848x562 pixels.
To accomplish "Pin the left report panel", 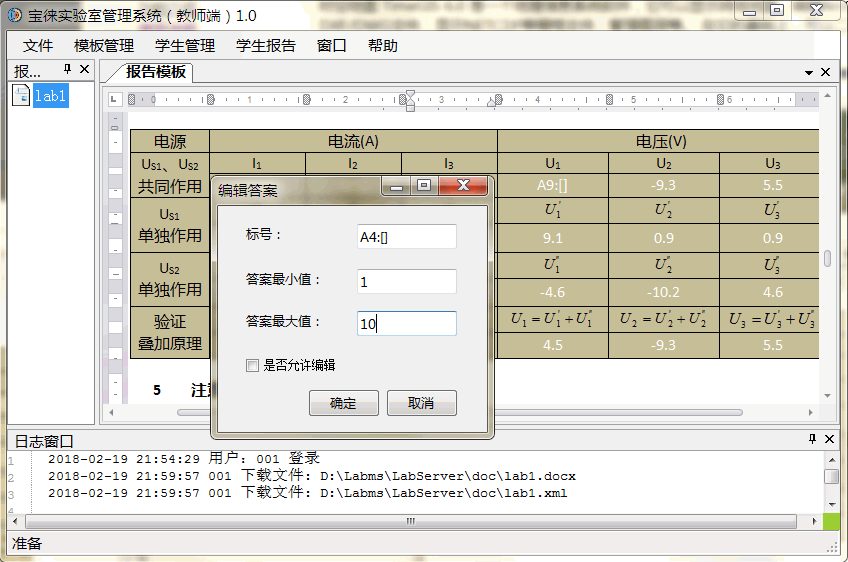I will (68, 70).
